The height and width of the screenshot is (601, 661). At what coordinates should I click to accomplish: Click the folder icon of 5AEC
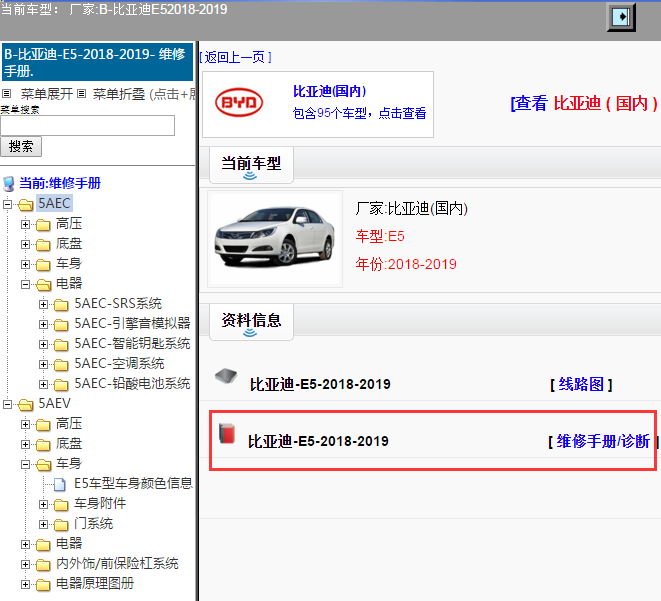point(26,205)
